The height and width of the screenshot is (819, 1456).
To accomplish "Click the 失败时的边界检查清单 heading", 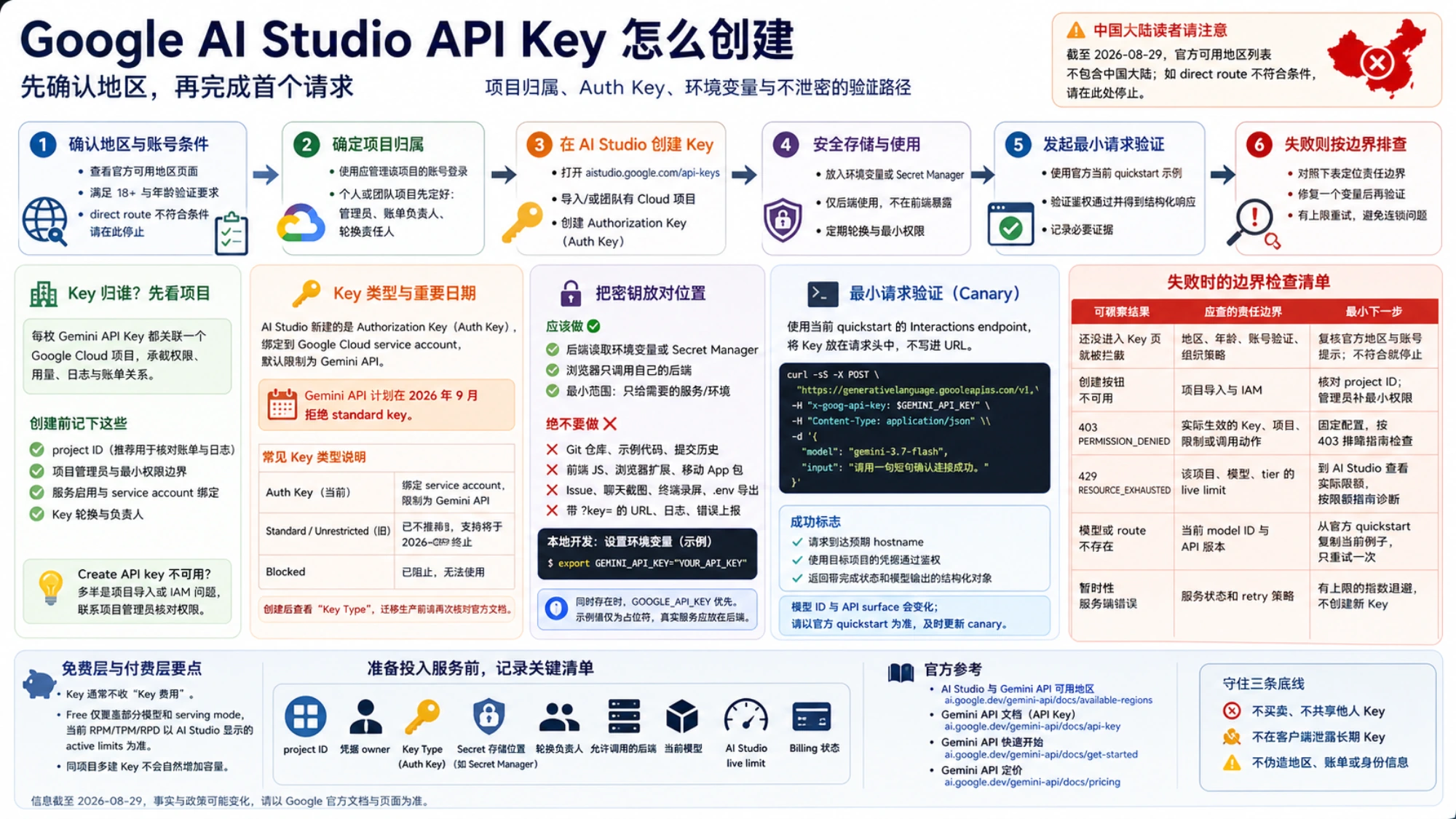I will click(1248, 282).
